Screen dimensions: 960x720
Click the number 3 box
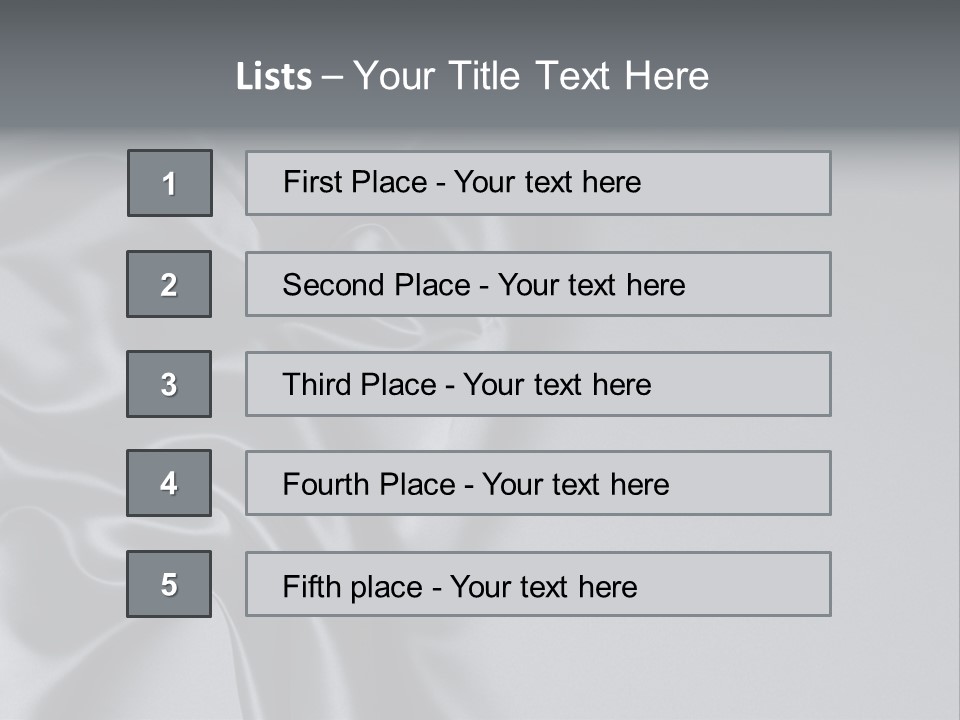coord(169,384)
